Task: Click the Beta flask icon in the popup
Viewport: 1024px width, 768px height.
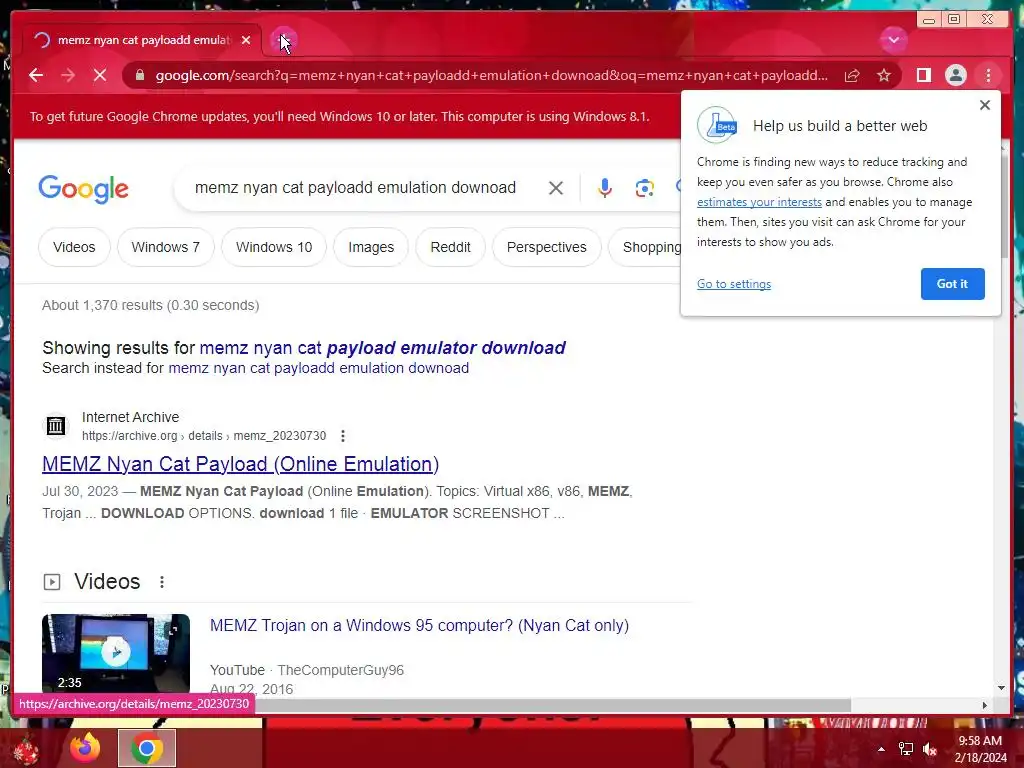Action: 717,125
